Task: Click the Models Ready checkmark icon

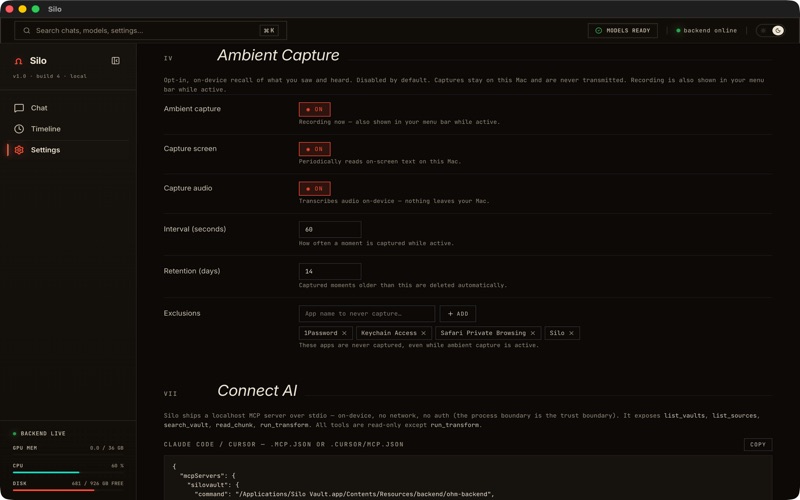Action: 598,31
